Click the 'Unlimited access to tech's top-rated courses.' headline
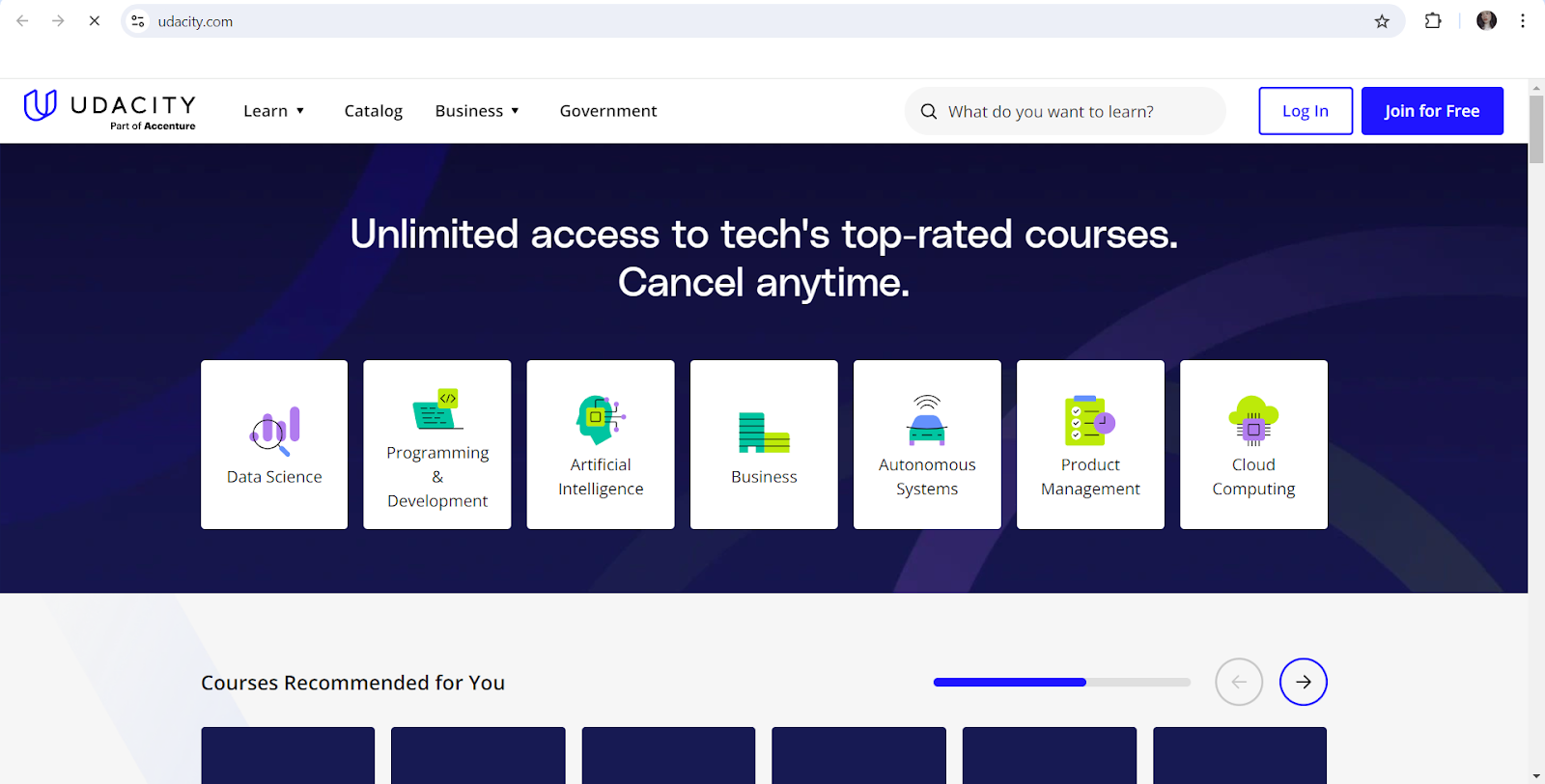This screenshot has width=1545, height=784. coord(764,234)
